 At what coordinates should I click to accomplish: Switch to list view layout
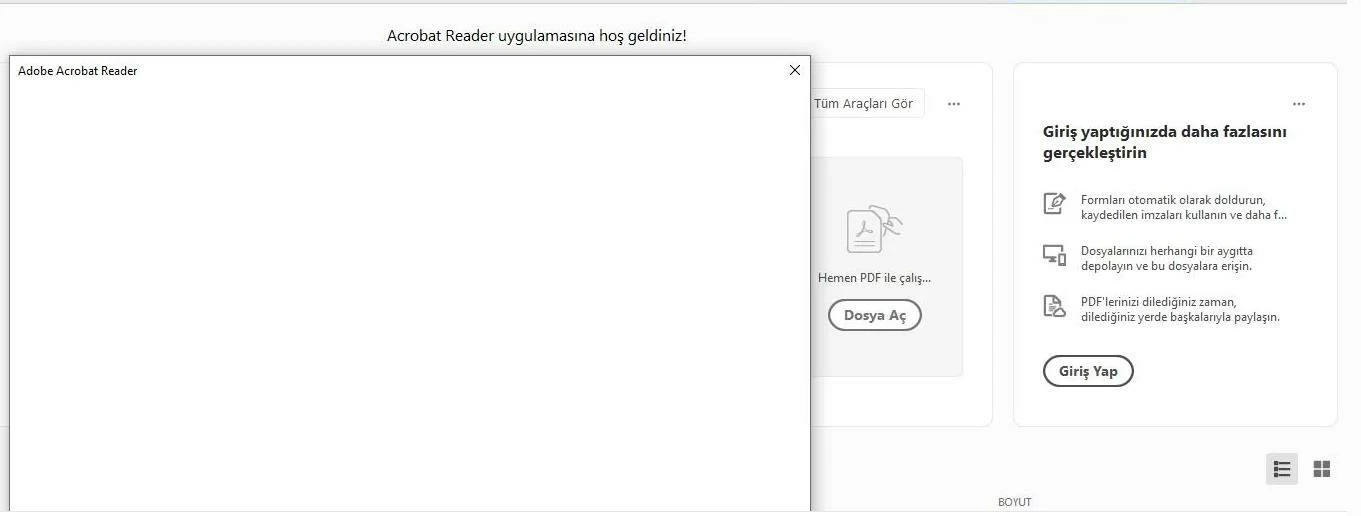(1282, 469)
